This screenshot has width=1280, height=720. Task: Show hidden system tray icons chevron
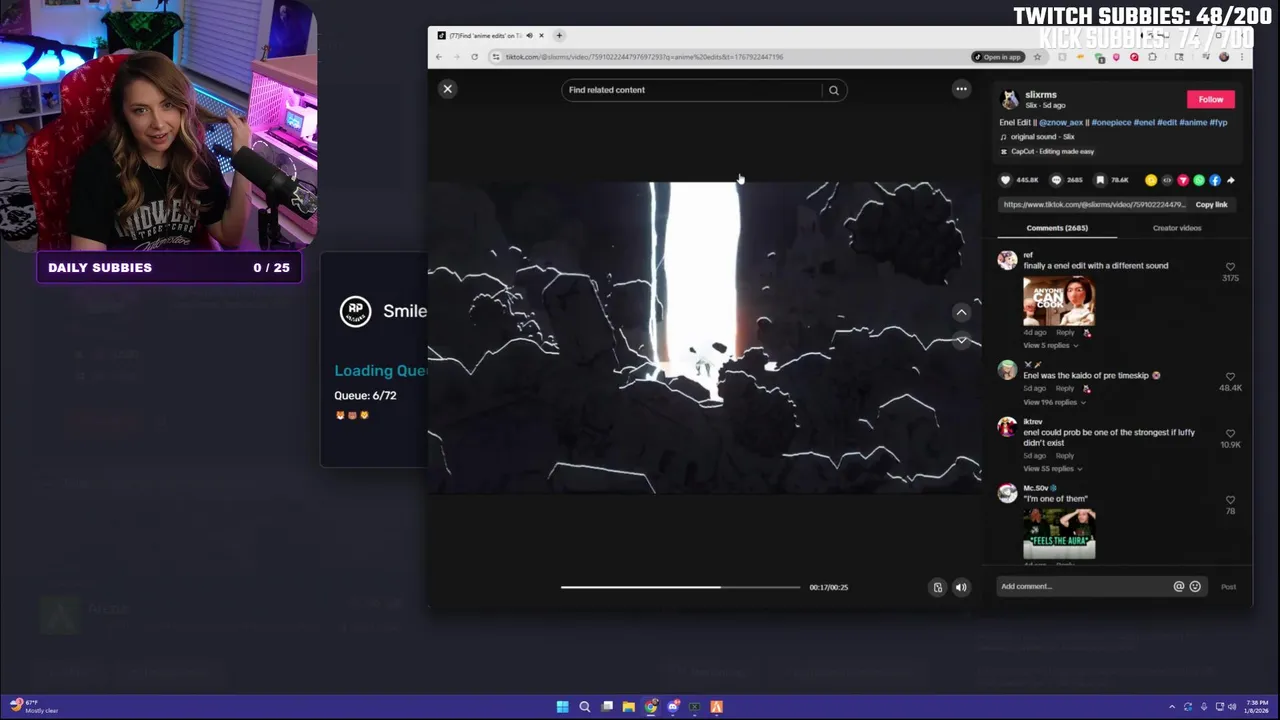click(1172, 707)
